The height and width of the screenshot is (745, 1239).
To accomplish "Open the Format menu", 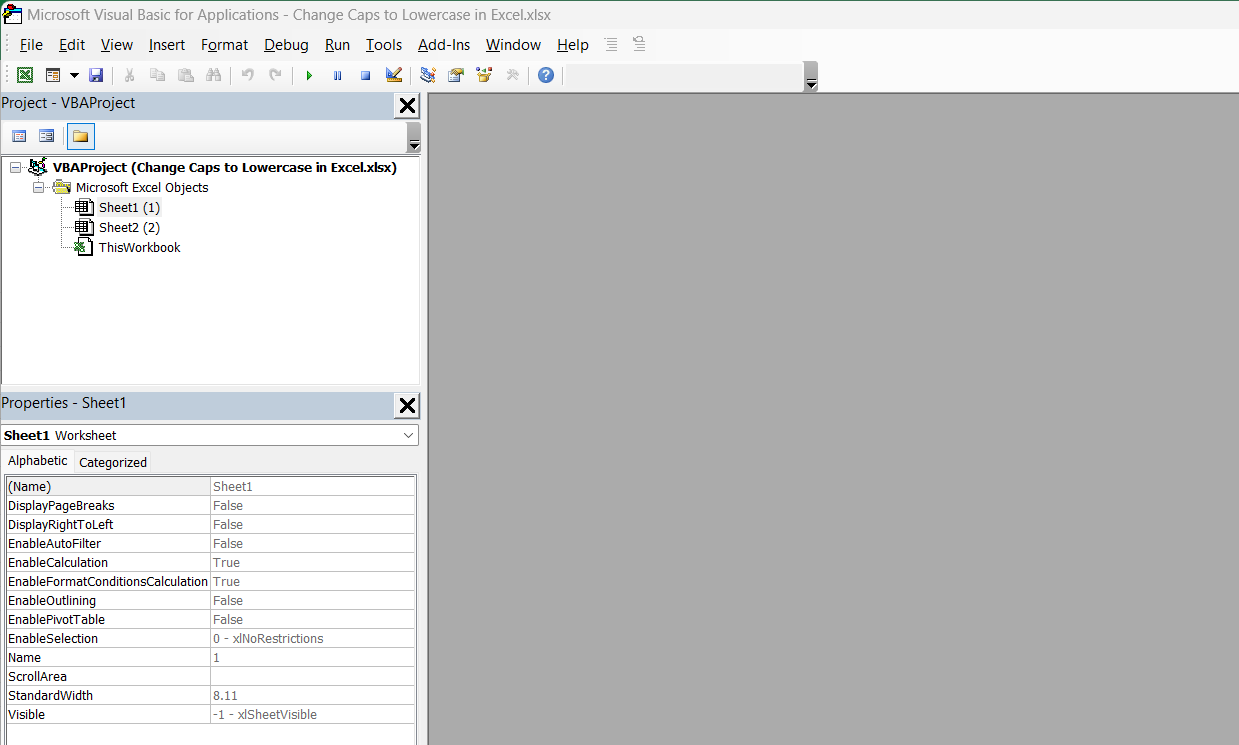I will (x=224, y=45).
